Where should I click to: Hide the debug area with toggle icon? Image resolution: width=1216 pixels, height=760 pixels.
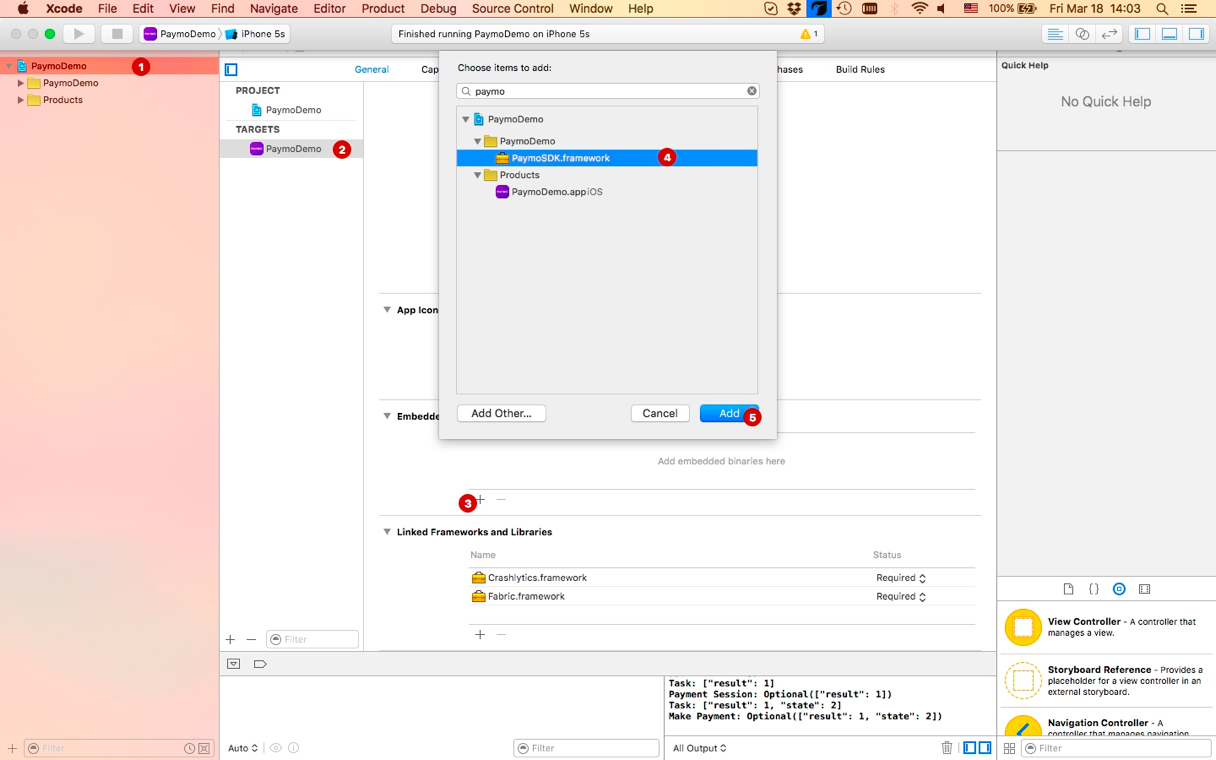click(233, 664)
